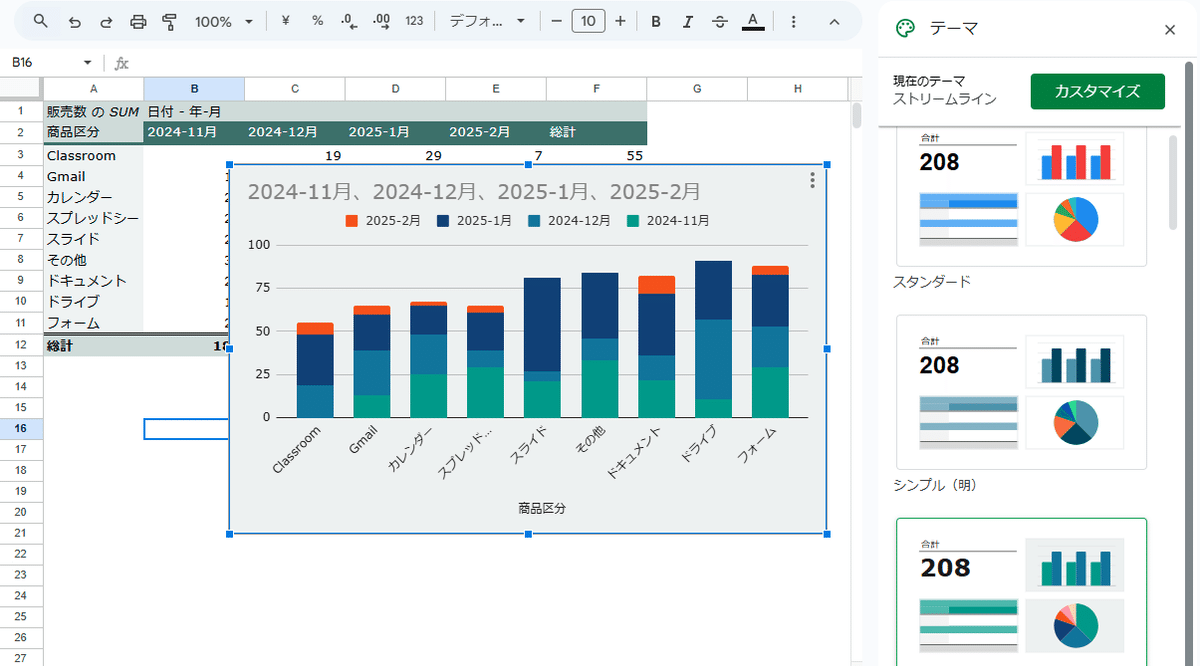Select the ドライブ stacked bar in chart
The height and width of the screenshot is (666, 1200).
pyautogui.click(x=713, y=339)
